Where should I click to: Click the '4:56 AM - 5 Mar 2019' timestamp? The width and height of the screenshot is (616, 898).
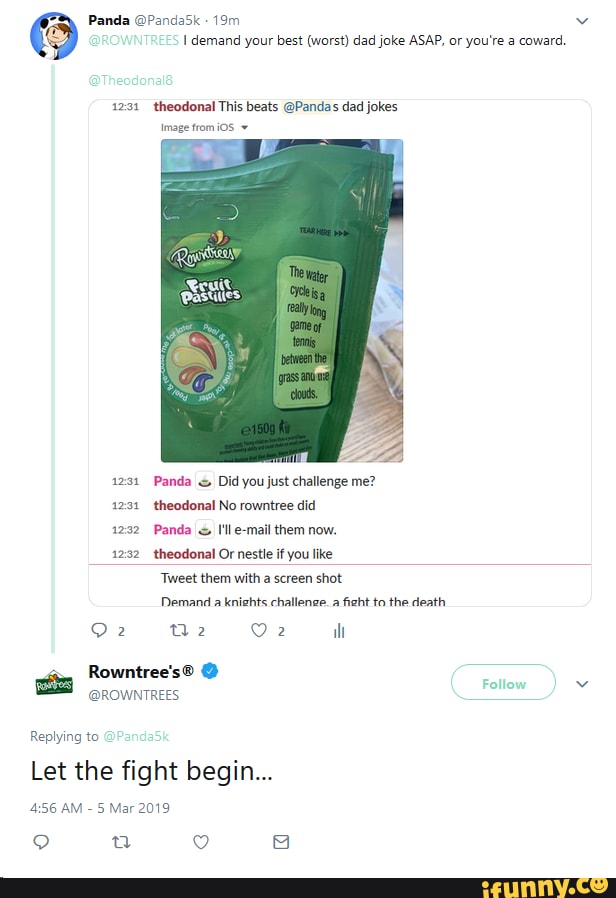click(x=100, y=808)
